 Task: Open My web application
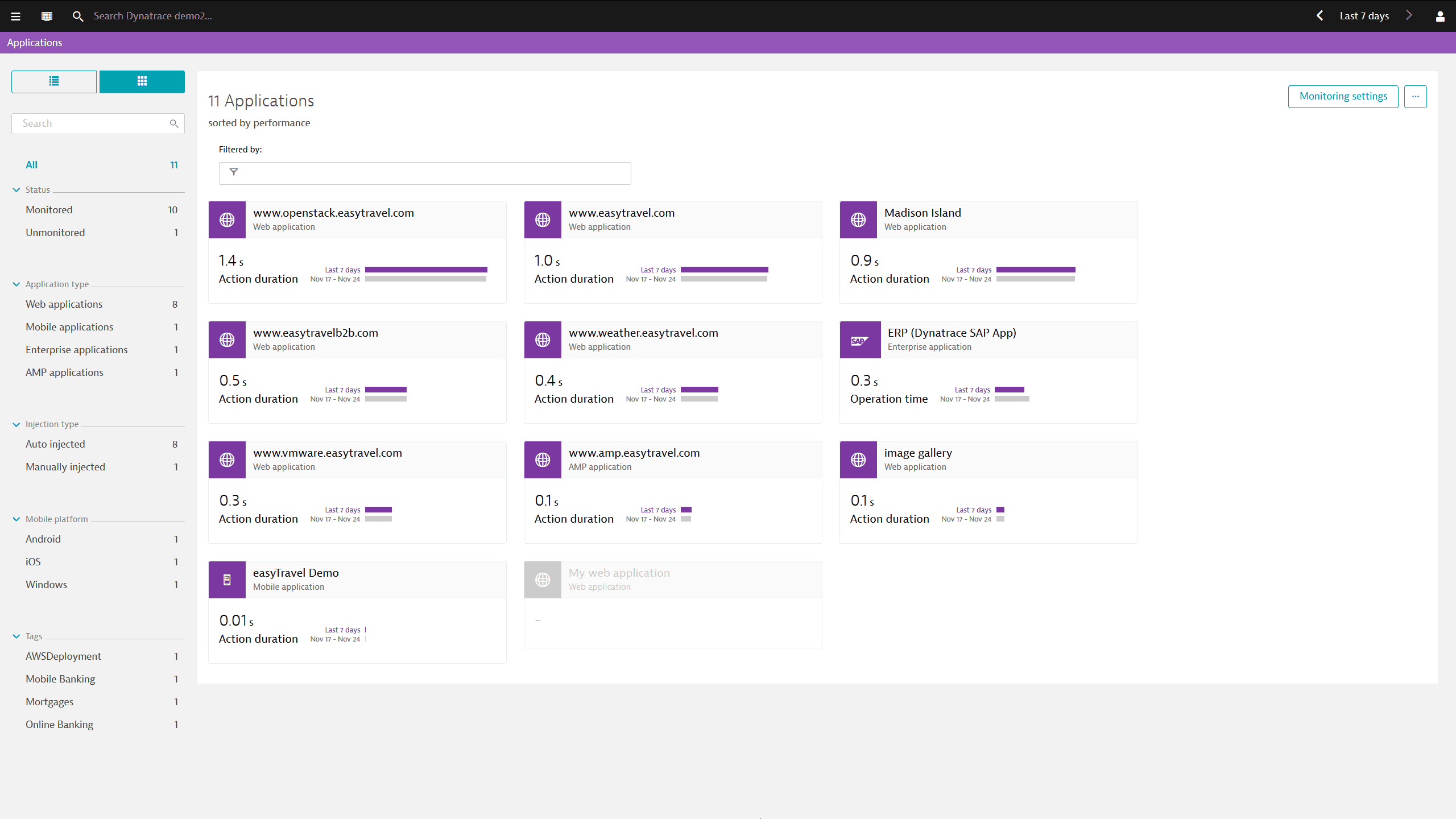pyautogui.click(x=619, y=573)
